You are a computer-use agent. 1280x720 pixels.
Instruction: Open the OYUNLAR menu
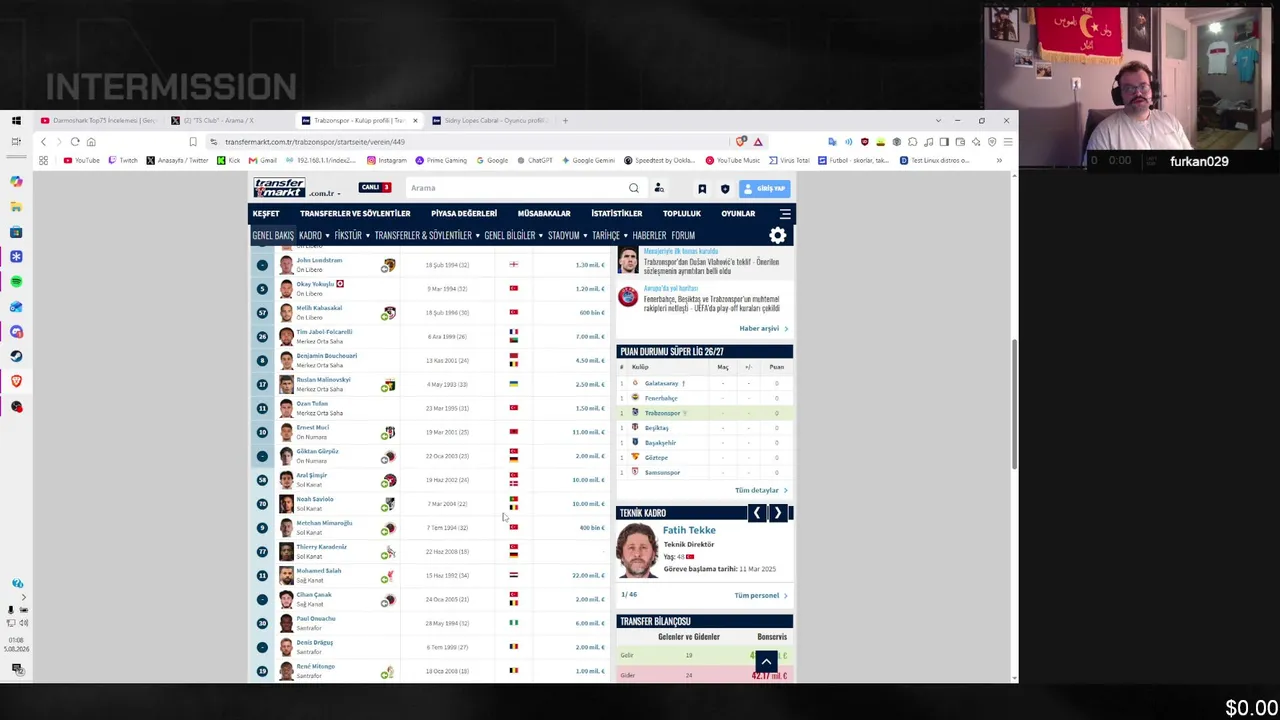tap(738, 213)
